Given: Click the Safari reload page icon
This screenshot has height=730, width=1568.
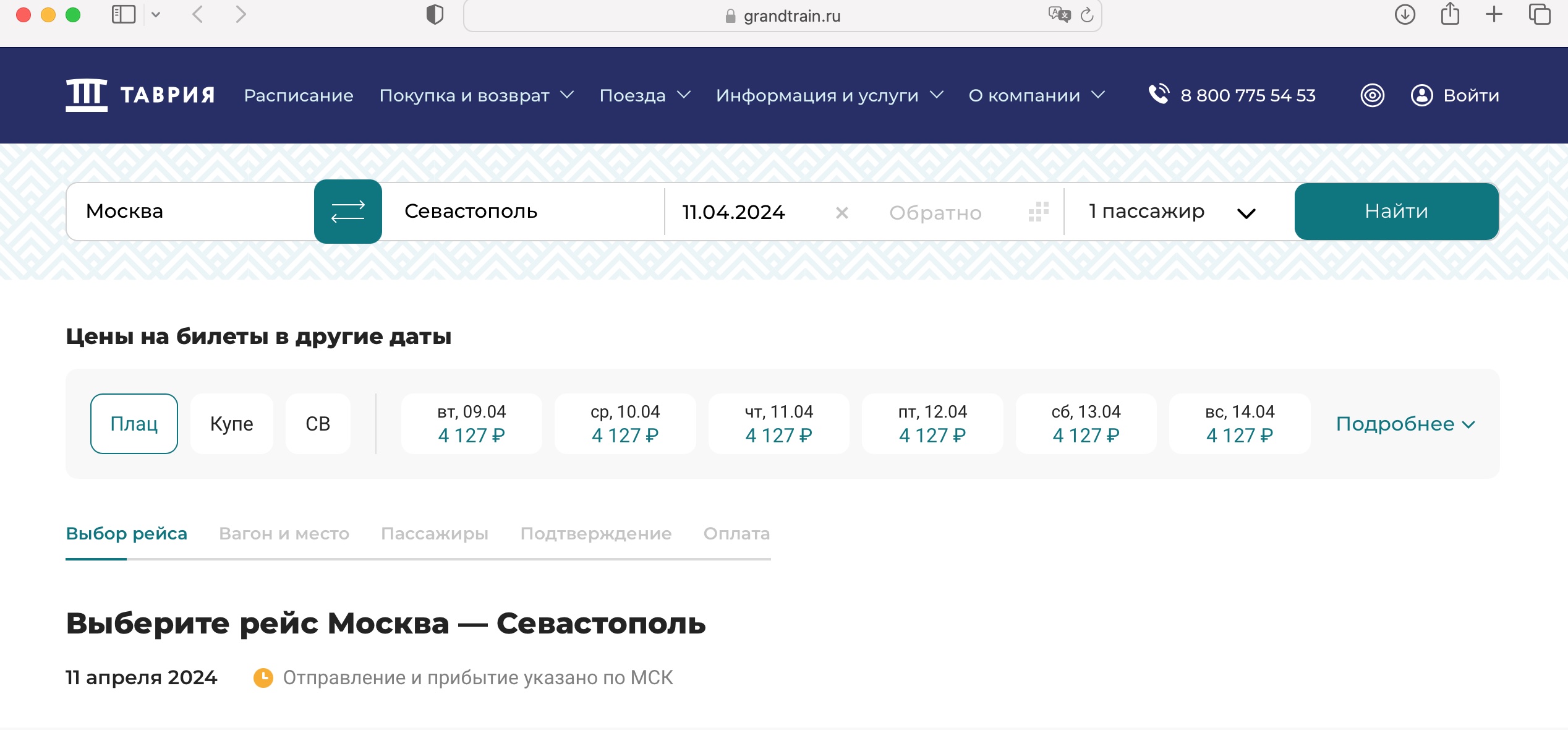Looking at the screenshot, I should (x=1087, y=15).
